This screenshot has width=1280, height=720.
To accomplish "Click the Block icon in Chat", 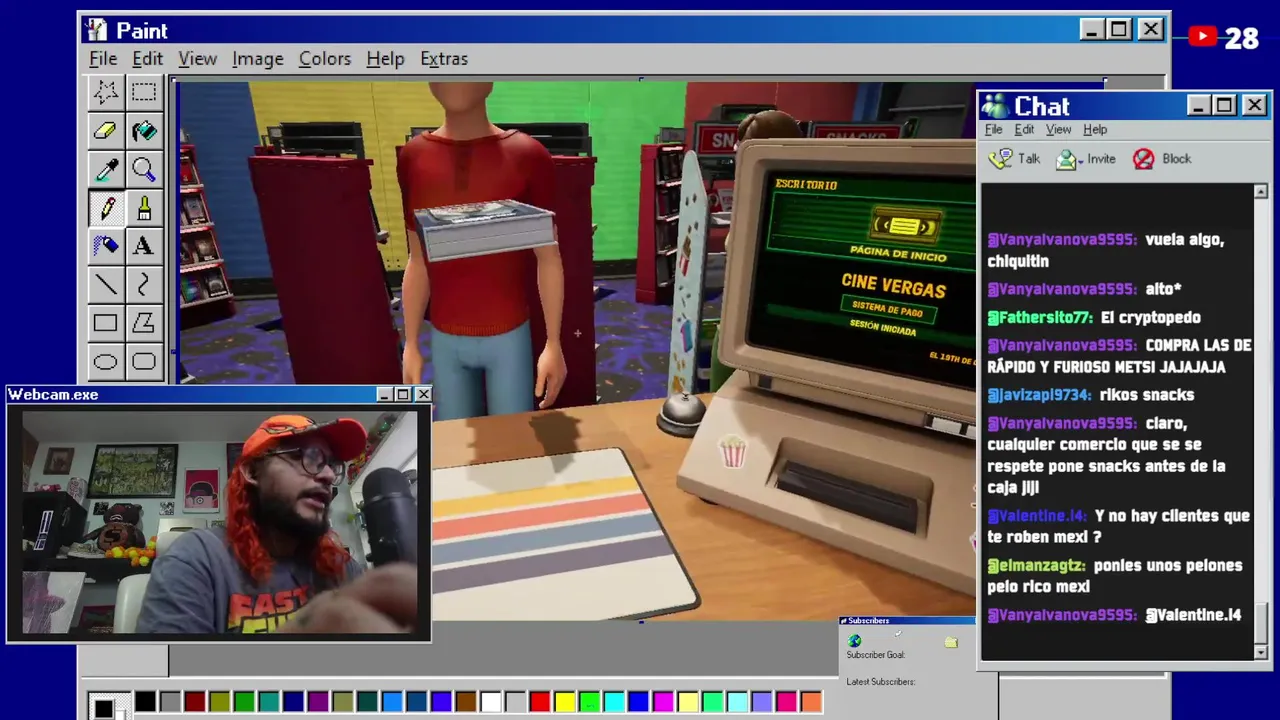I will tap(1143, 159).
